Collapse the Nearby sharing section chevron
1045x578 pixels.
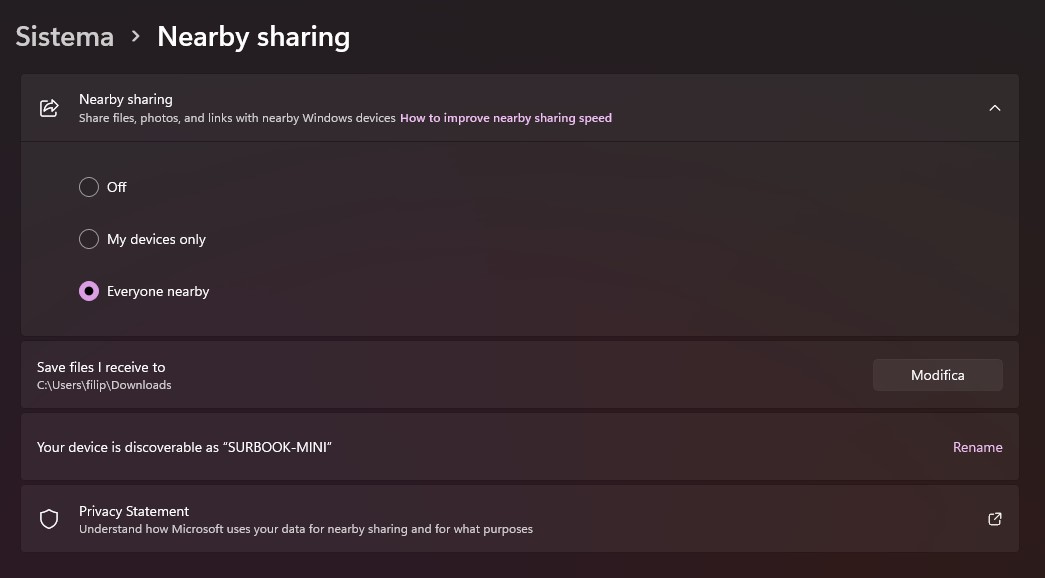pos(994,108)
